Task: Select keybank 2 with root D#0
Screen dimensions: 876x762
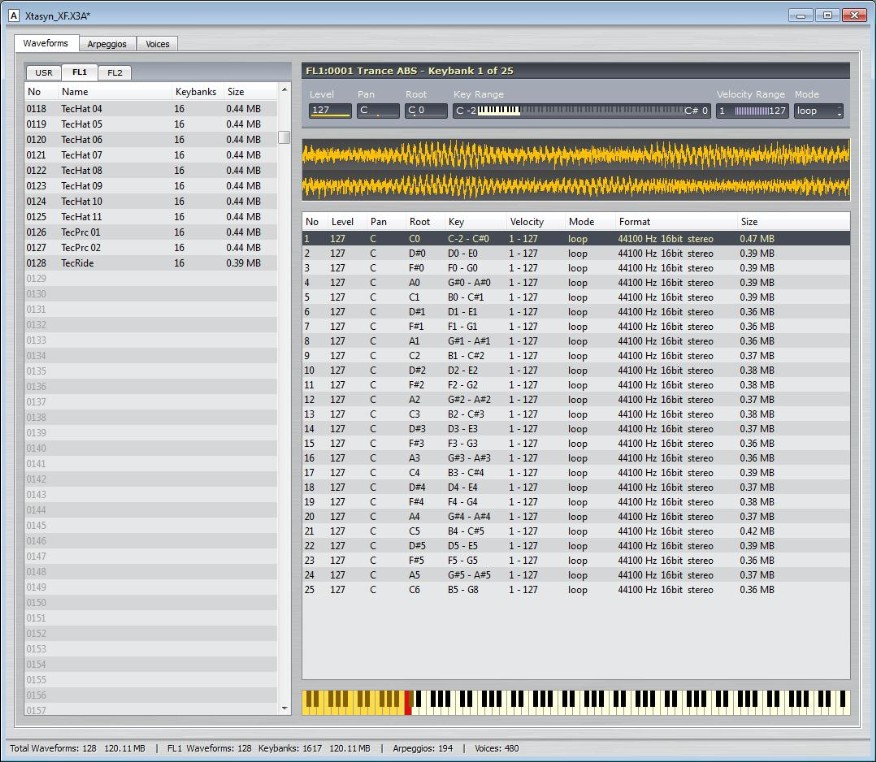Action: click(576, 253)
